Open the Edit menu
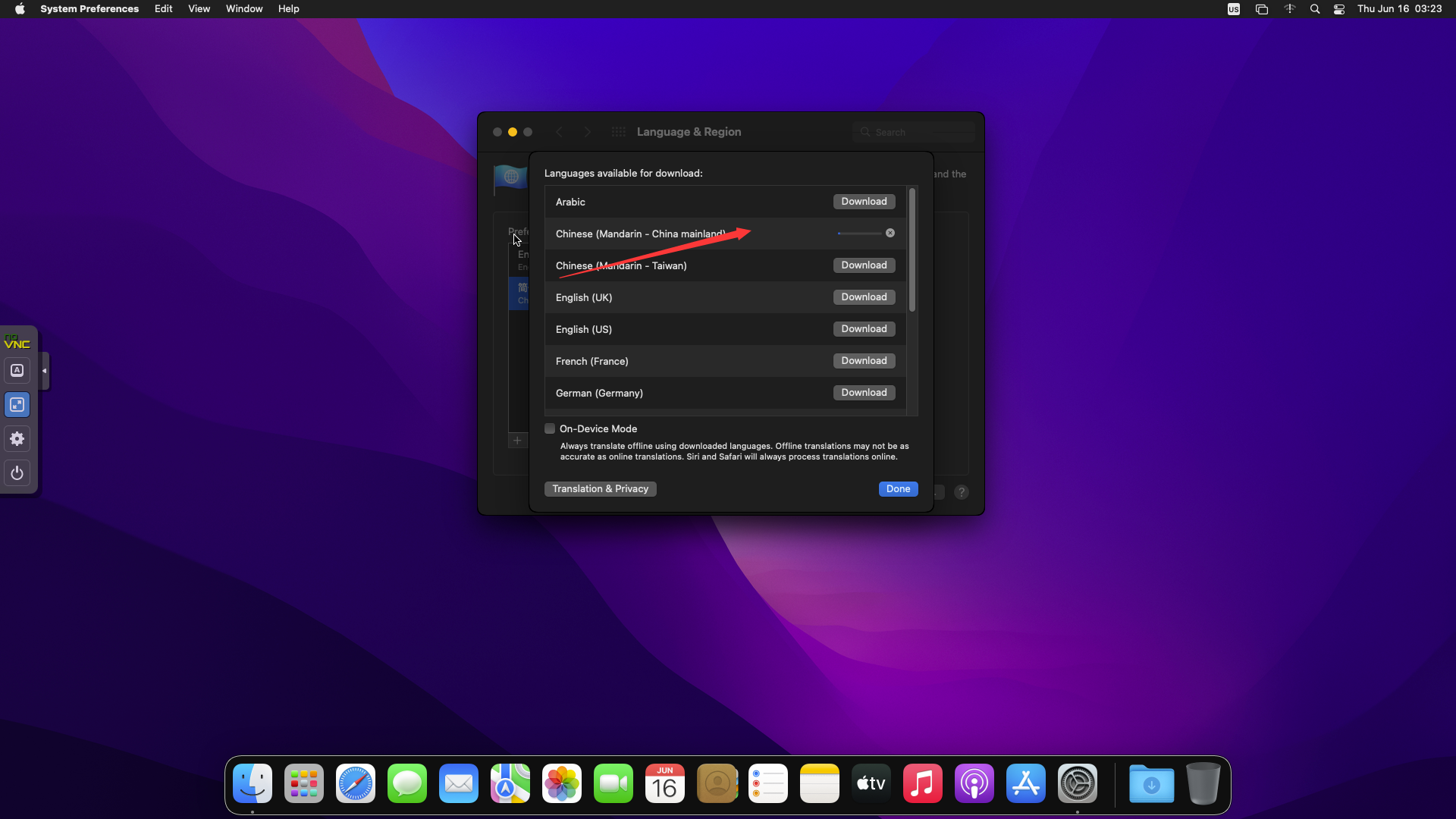This screenshot has width=1456, height=819. pyautogui.click(x=164, y=9)
